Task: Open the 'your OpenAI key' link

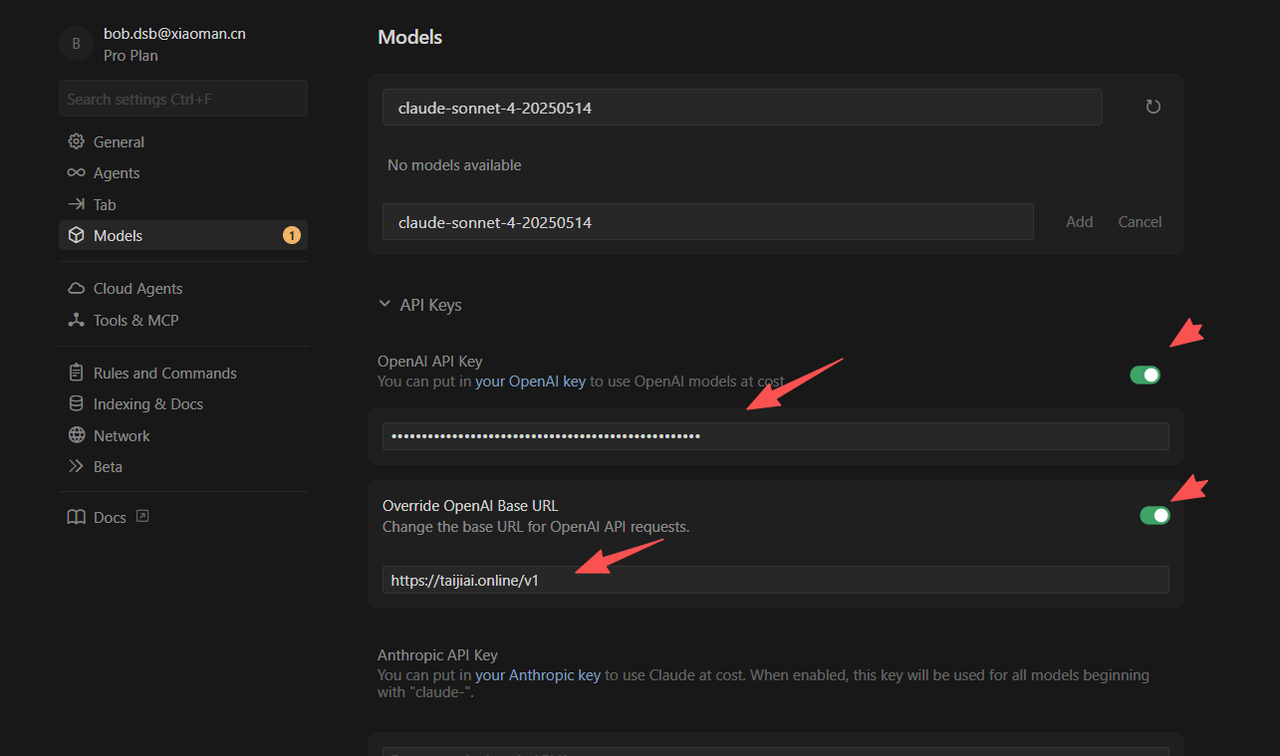Action: pos(530,381)
